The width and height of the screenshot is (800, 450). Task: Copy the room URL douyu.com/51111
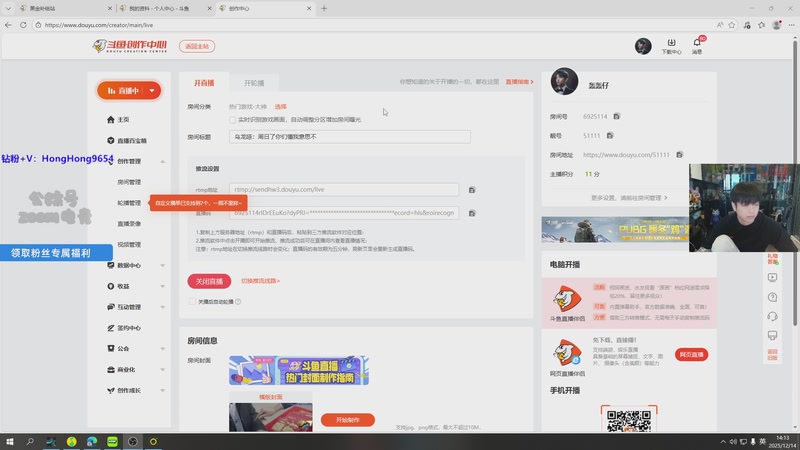pyautogui.click(x=679, y=155)
